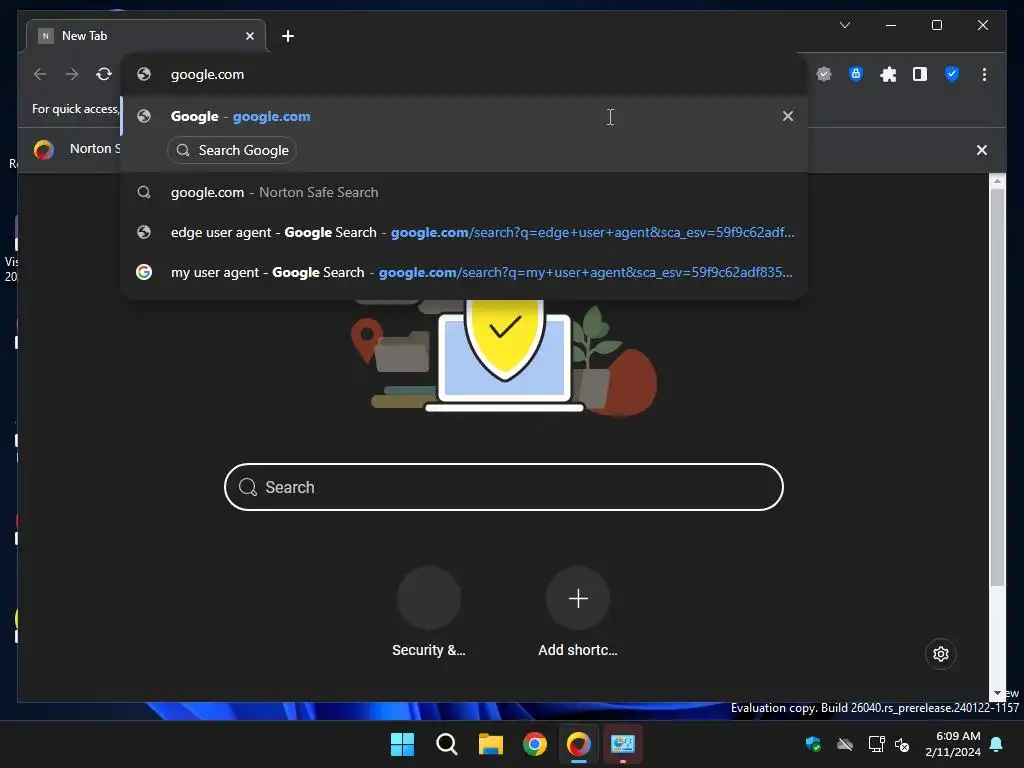Viewport: 1024px width, 768px height.
Task: Open the tab search chevron in the title bar
Action: click(x=844, y=25)
